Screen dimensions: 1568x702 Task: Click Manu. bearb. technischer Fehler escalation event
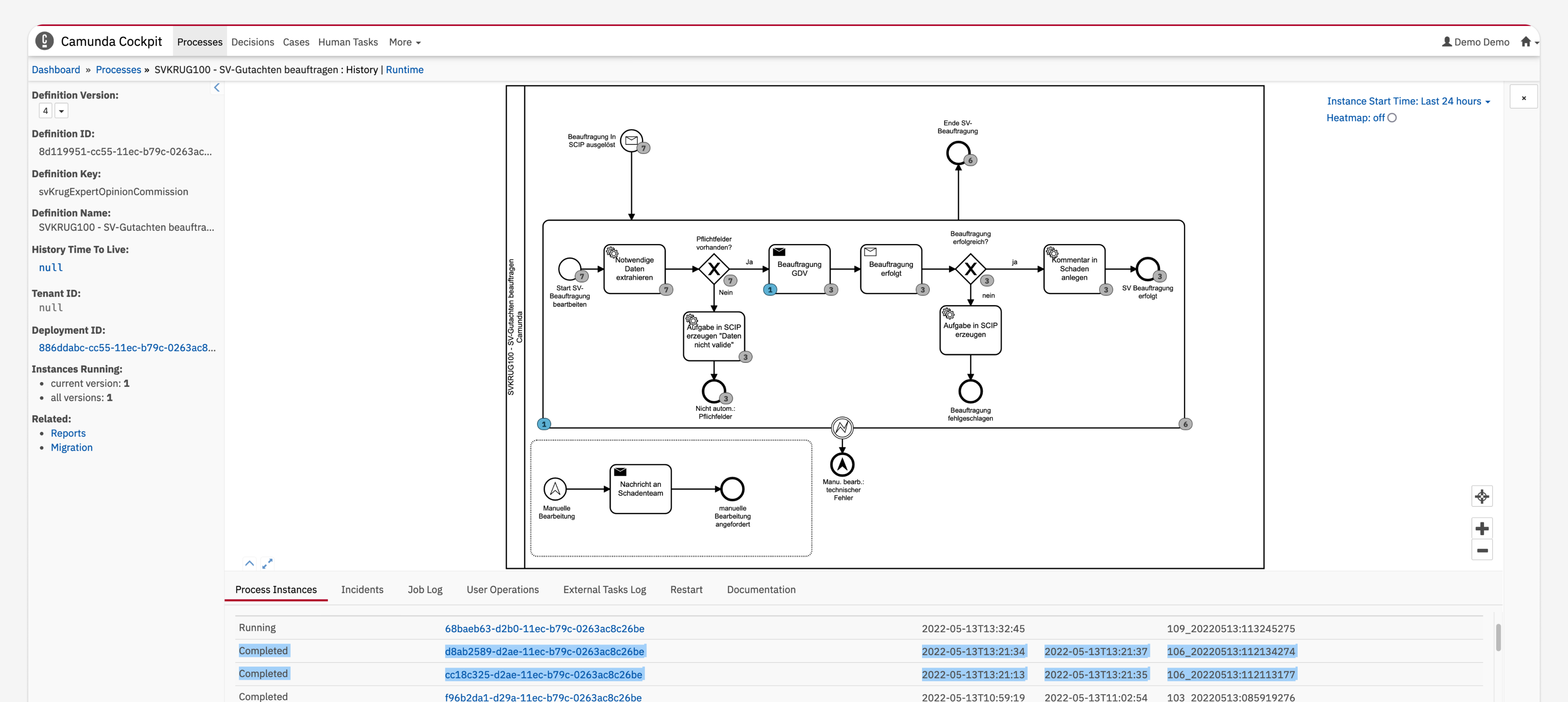click(842, 465)
